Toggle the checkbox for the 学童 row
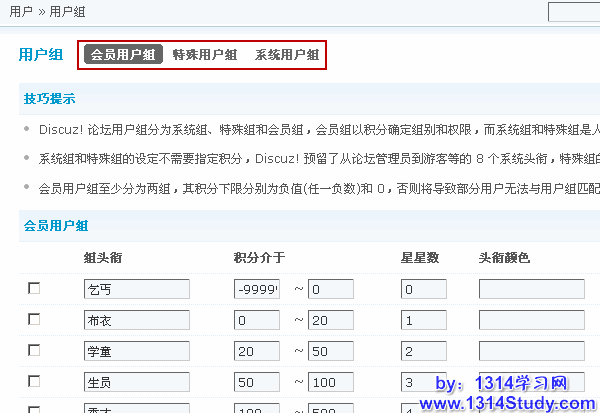Image resolution: width=600 pixels, height=413 pixels. click(34, 350)
